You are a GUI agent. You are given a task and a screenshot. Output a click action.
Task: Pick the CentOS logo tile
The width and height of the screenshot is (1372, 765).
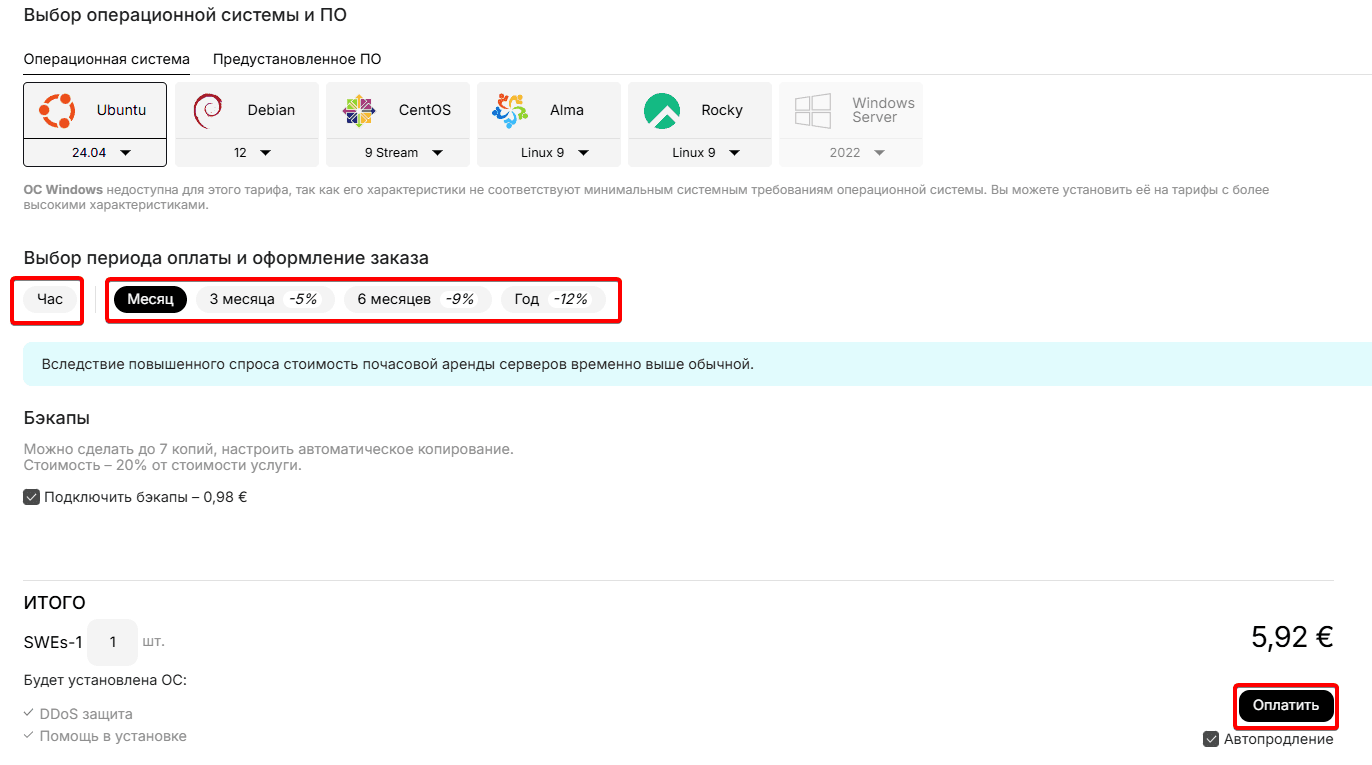click(359, 110)
